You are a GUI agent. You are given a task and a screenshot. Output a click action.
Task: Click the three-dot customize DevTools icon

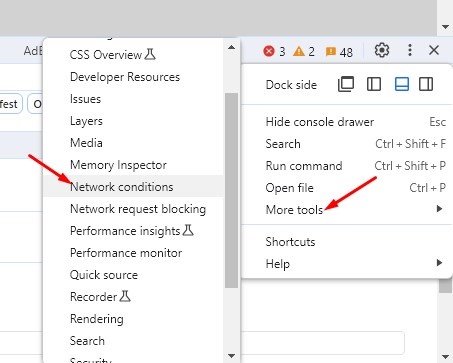[x=410, y=51]
